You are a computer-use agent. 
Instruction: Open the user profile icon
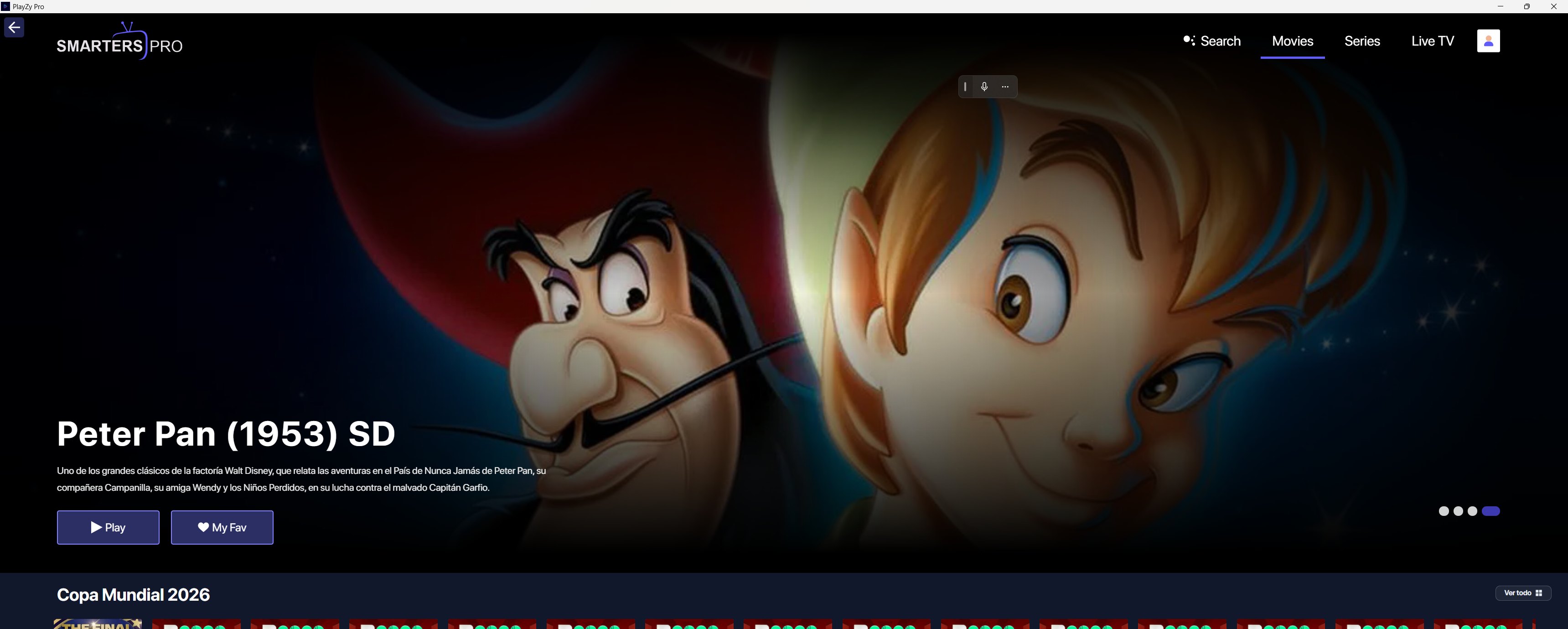[1488, 41]
